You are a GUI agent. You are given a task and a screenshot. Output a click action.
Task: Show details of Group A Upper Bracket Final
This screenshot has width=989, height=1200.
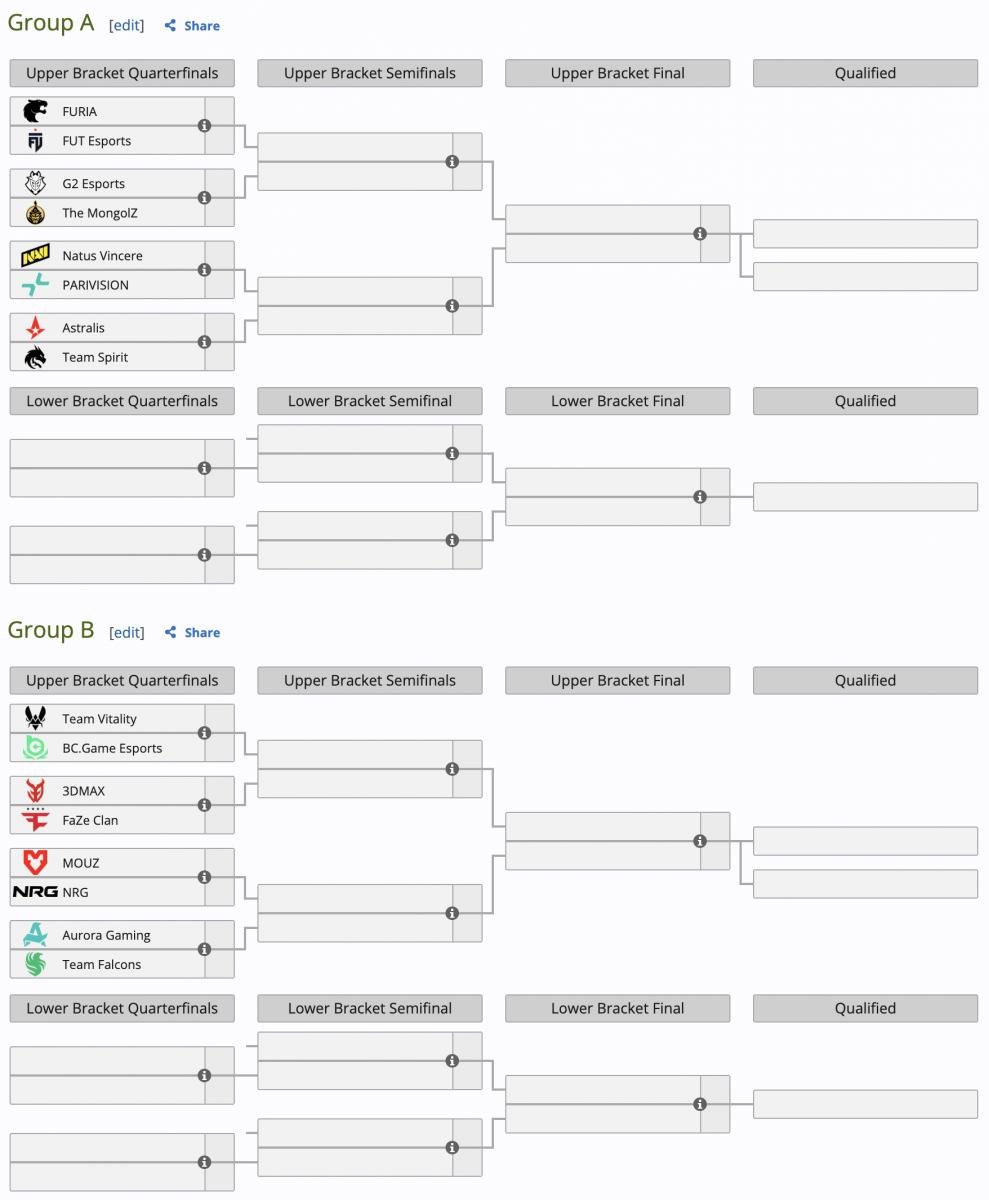click(x=700, y=234)
